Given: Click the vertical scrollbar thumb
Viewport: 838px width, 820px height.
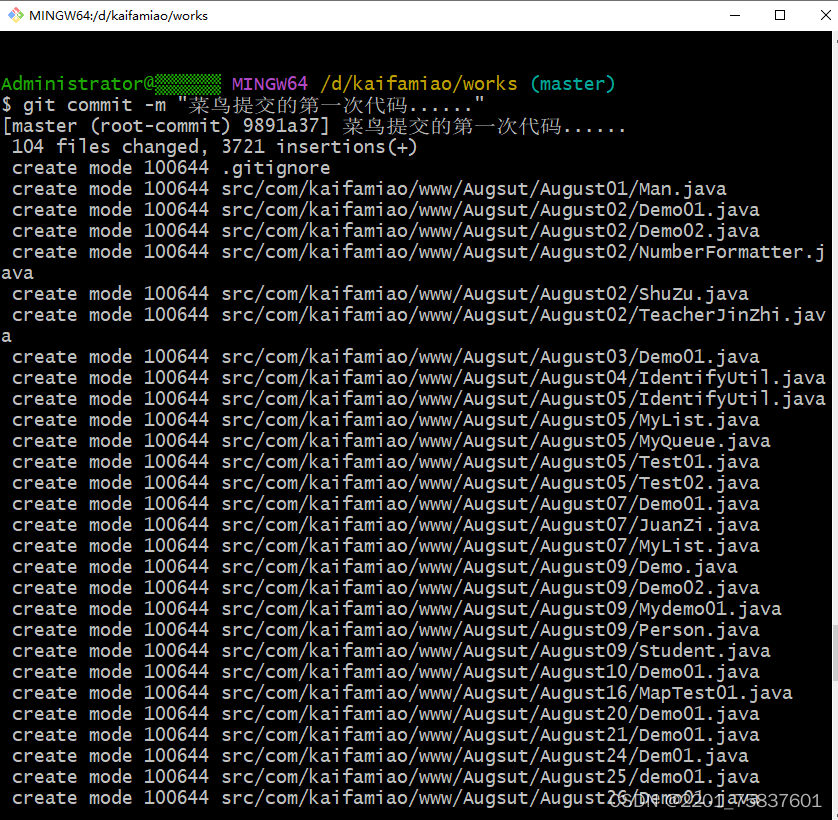Looking at the screenshot, I should [x=835, y=652].
